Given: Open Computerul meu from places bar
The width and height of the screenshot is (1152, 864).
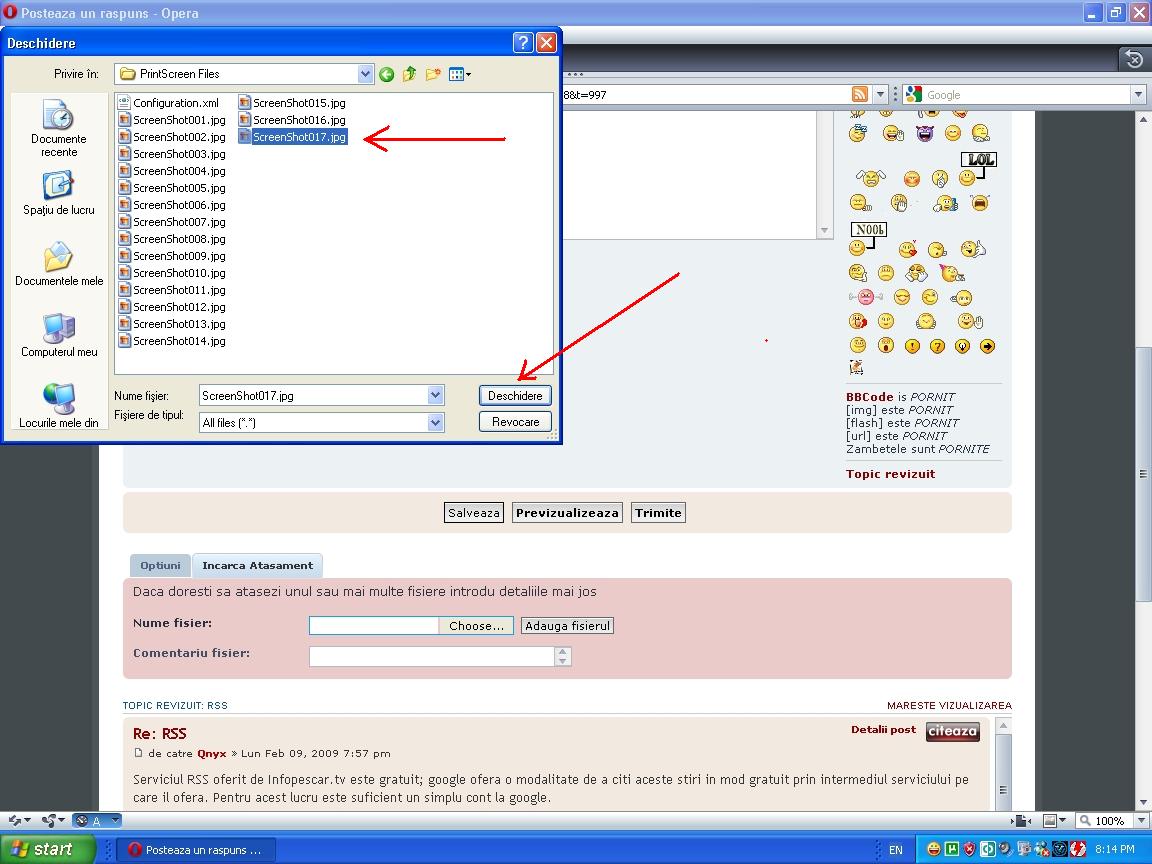Looking at the screenshot, I should click(x=59, y=335).
